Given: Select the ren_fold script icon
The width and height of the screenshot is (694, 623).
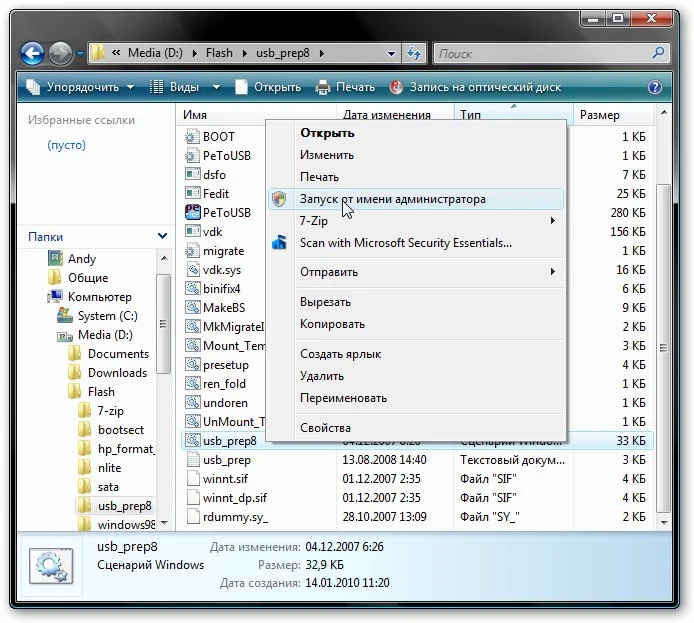Looking at the screenshot, I should click(x=193, y=383).
